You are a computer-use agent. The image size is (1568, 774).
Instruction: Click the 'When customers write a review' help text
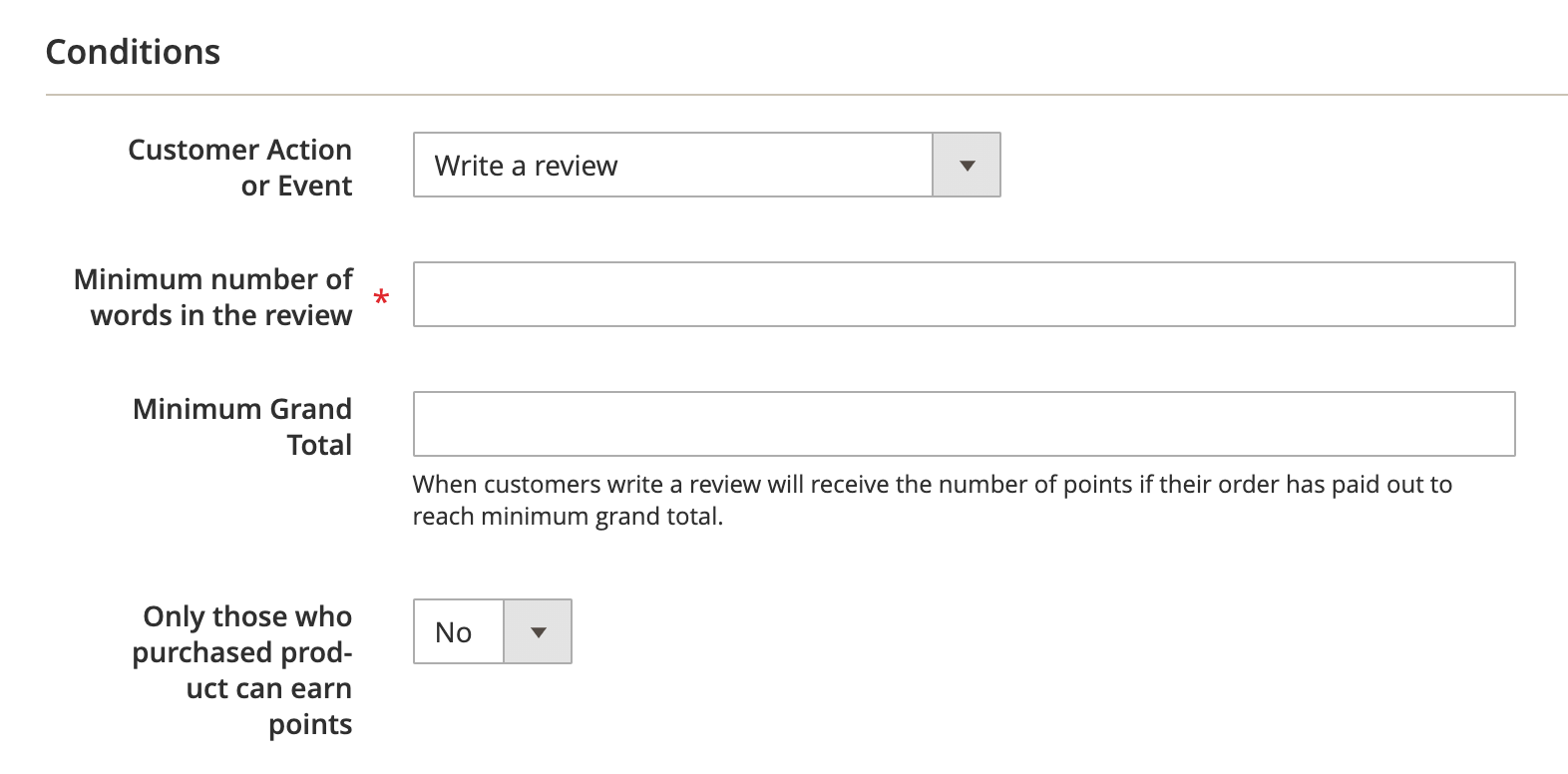[932, 485]
